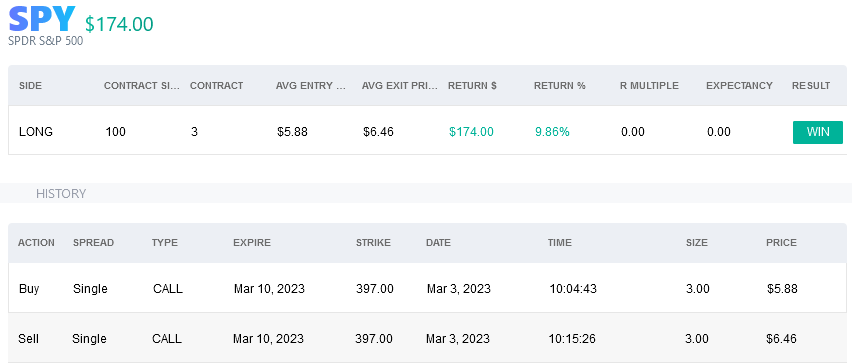Sort history by EXPIRE column
Viewport: 852px width, 364px height.
click(252, 243)
